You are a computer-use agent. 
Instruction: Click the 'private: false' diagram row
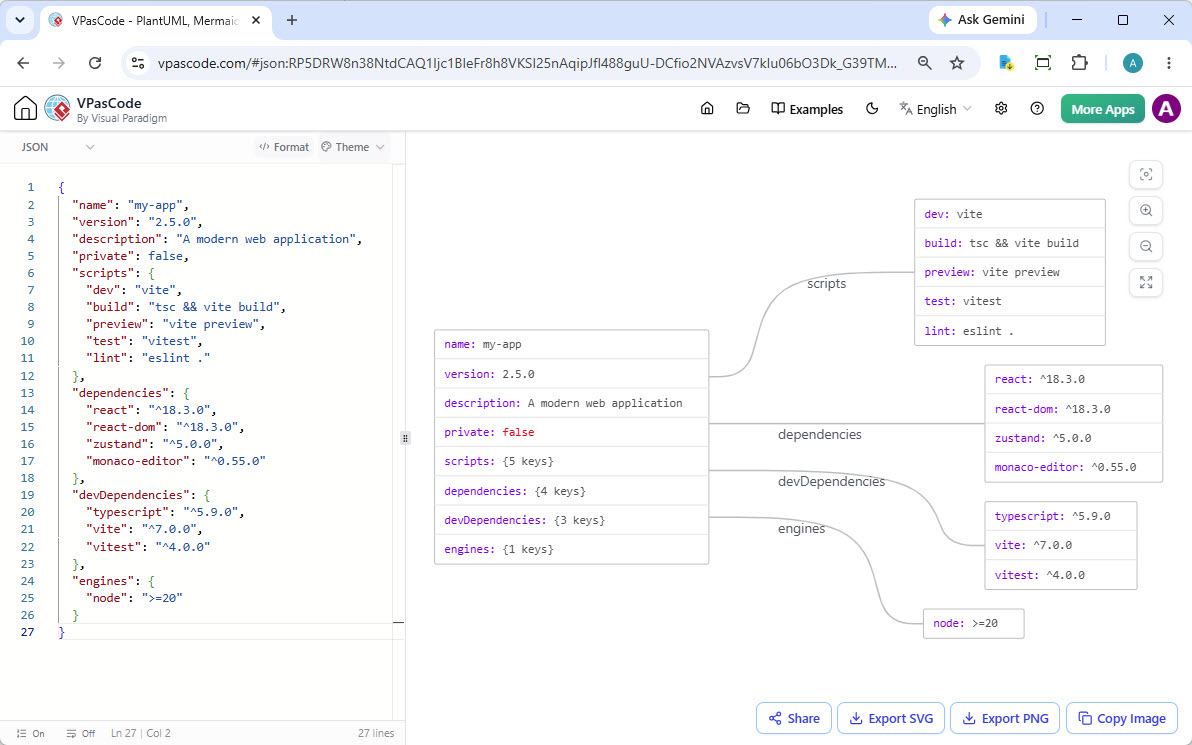click(x=572, y=432)
